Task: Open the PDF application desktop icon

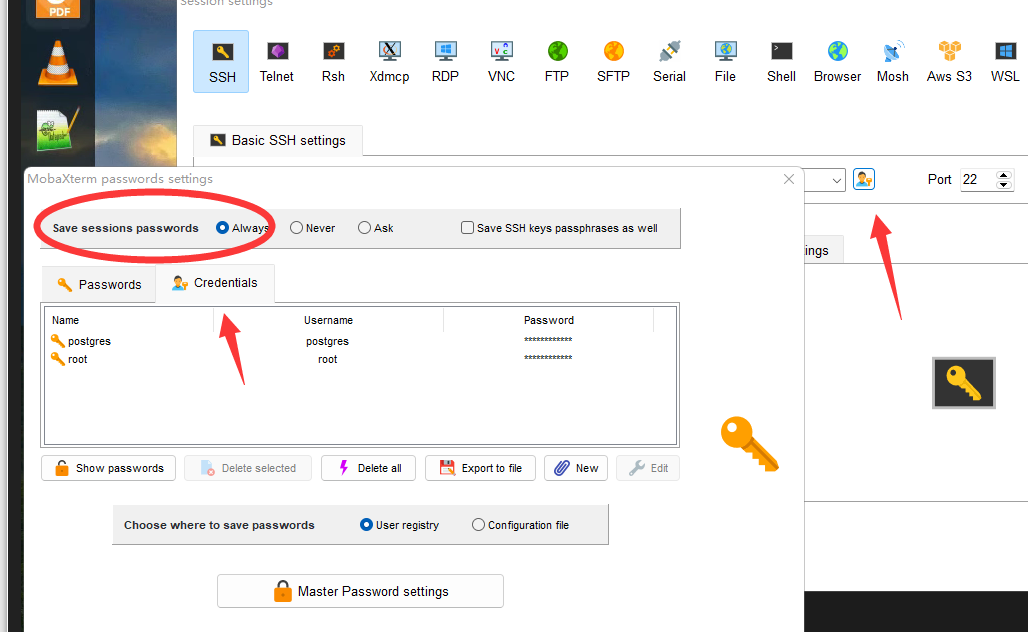Action: [58, 9]
